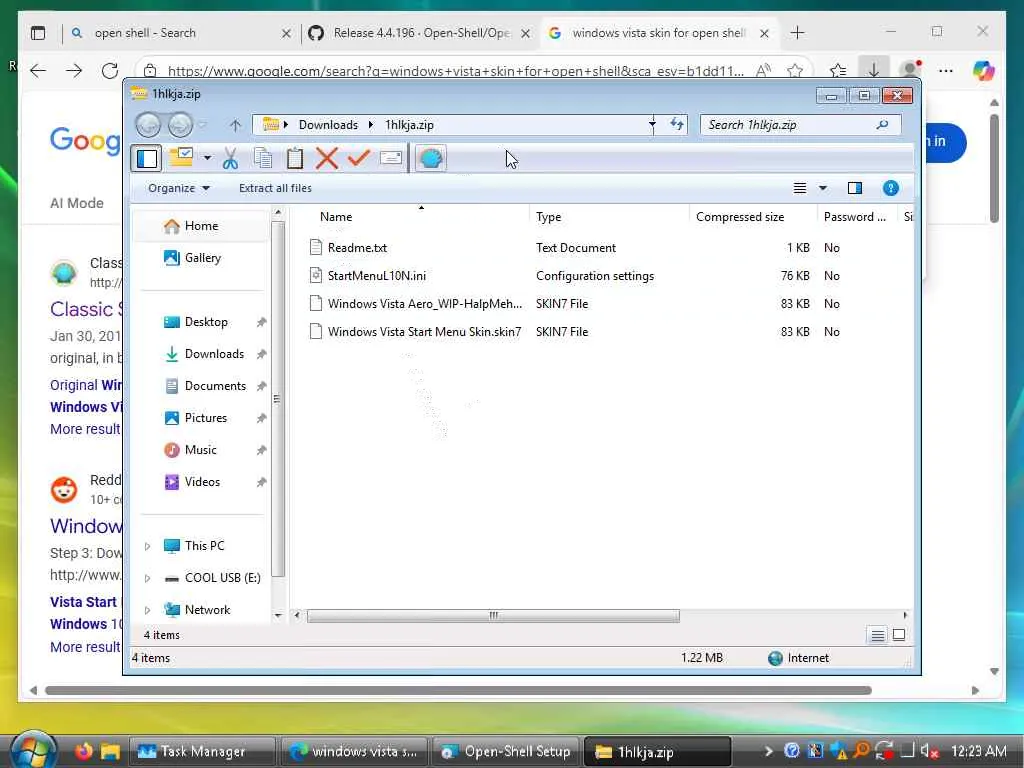This screenshot has height=768, width=1024.
Task: Click the Copy toolbar icon
Action: click(x=263, y=158)
